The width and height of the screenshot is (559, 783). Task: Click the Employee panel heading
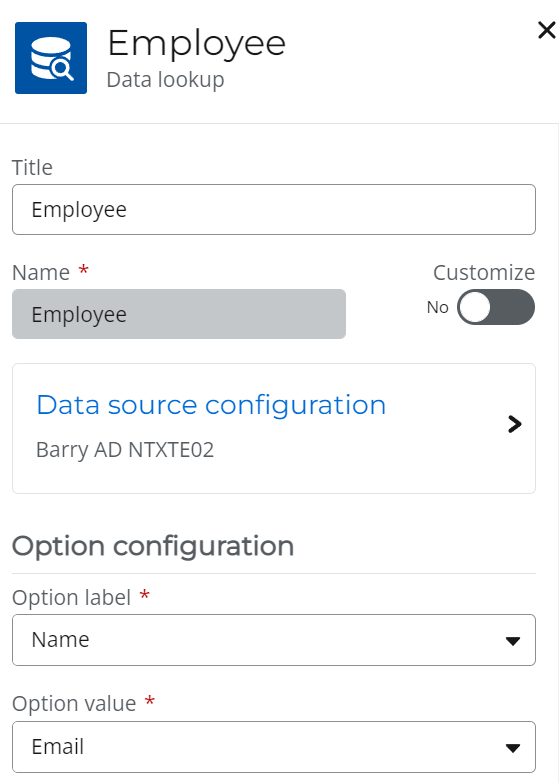click(196, 44)
